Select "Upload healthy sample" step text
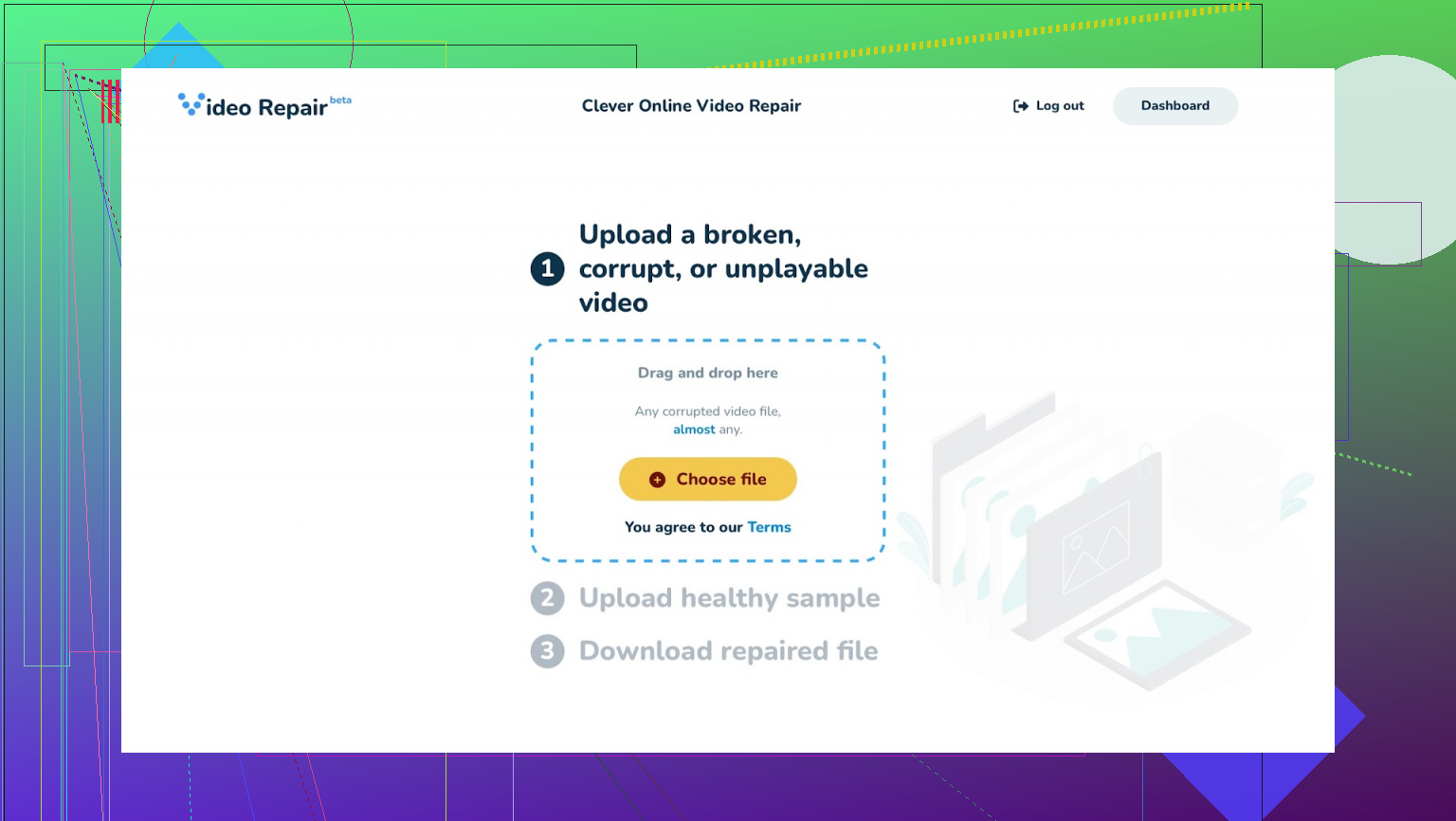Screen dimensions: 1456x821 (729, 598)
